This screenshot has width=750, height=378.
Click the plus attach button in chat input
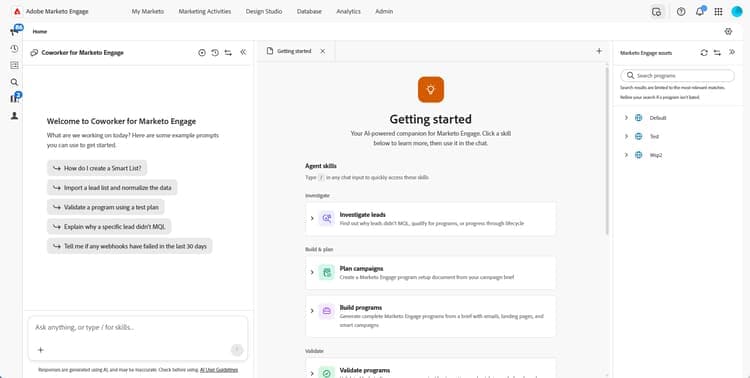point(41,350)
